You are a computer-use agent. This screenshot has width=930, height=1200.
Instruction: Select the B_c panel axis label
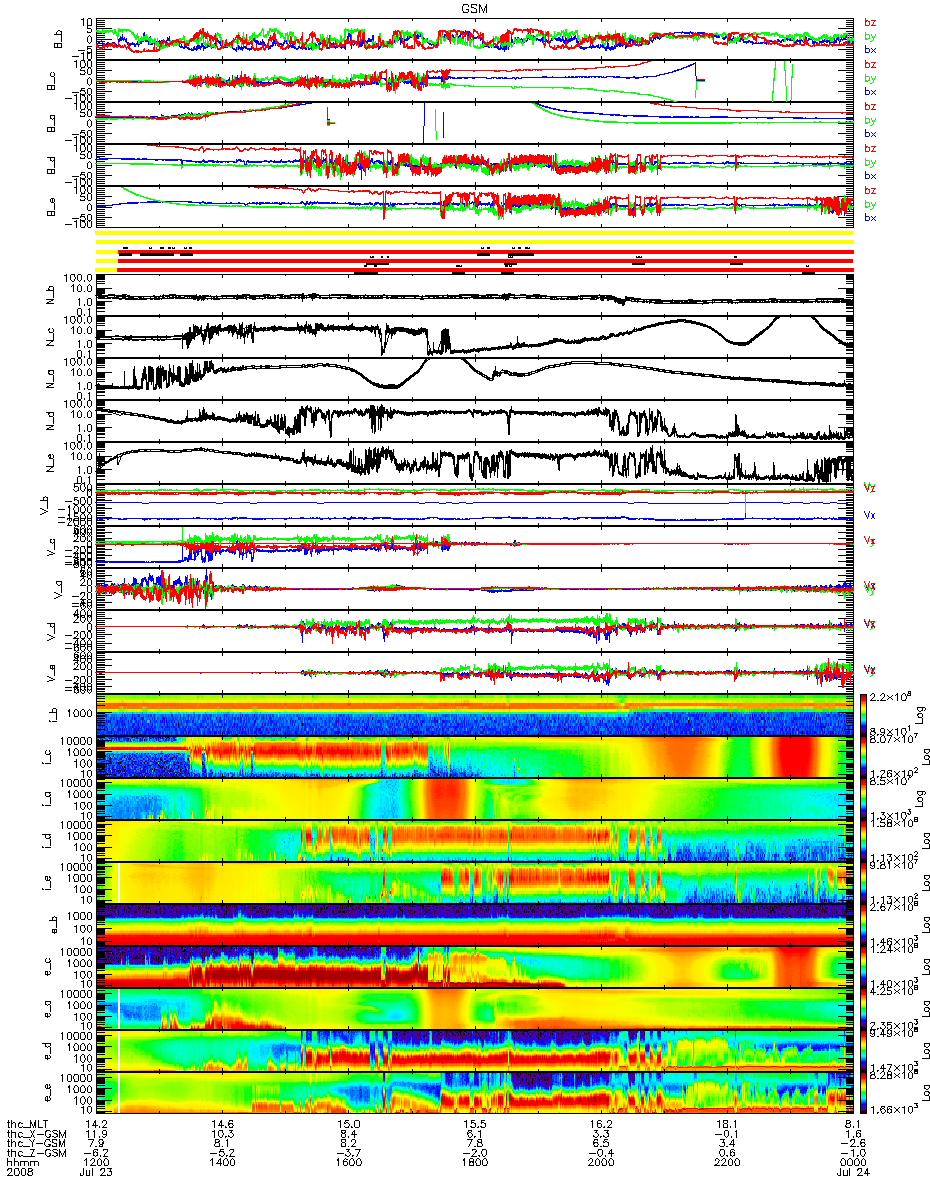(x=50, y=80)
